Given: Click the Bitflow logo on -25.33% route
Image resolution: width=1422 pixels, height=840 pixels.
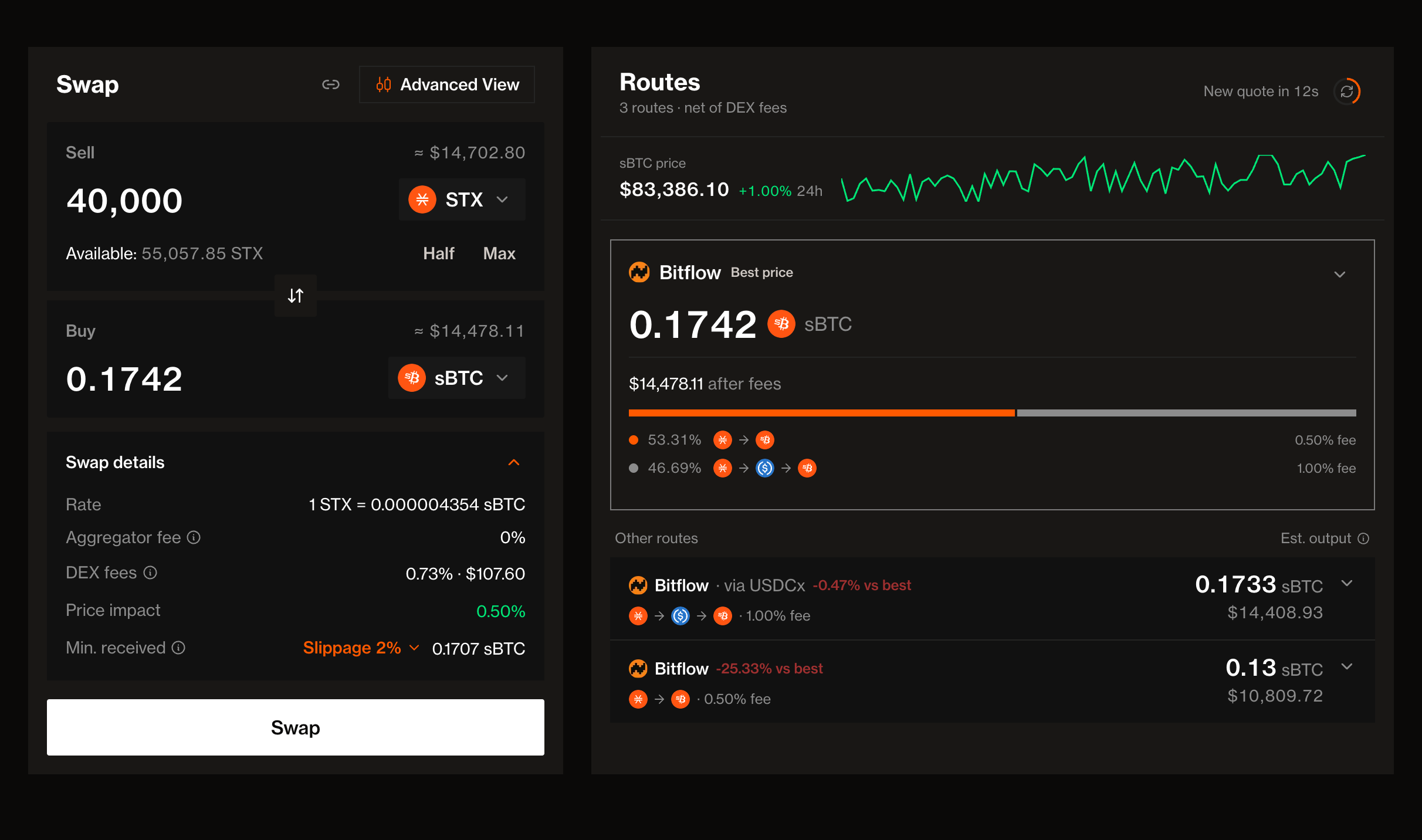Looking at the screenshot, I should (638, 669).
